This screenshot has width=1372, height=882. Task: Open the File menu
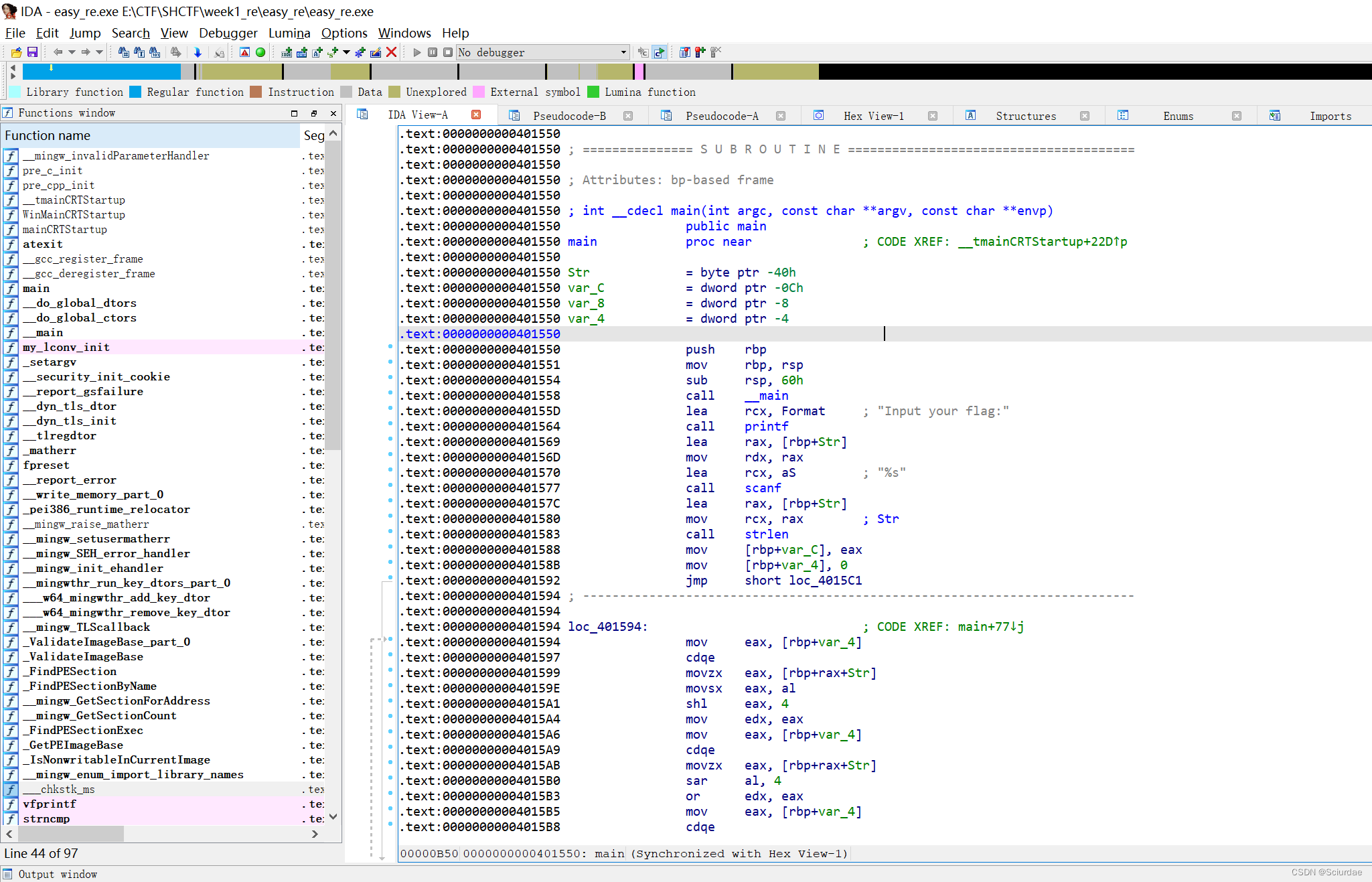pyautogui.click(x=15, y=33)
